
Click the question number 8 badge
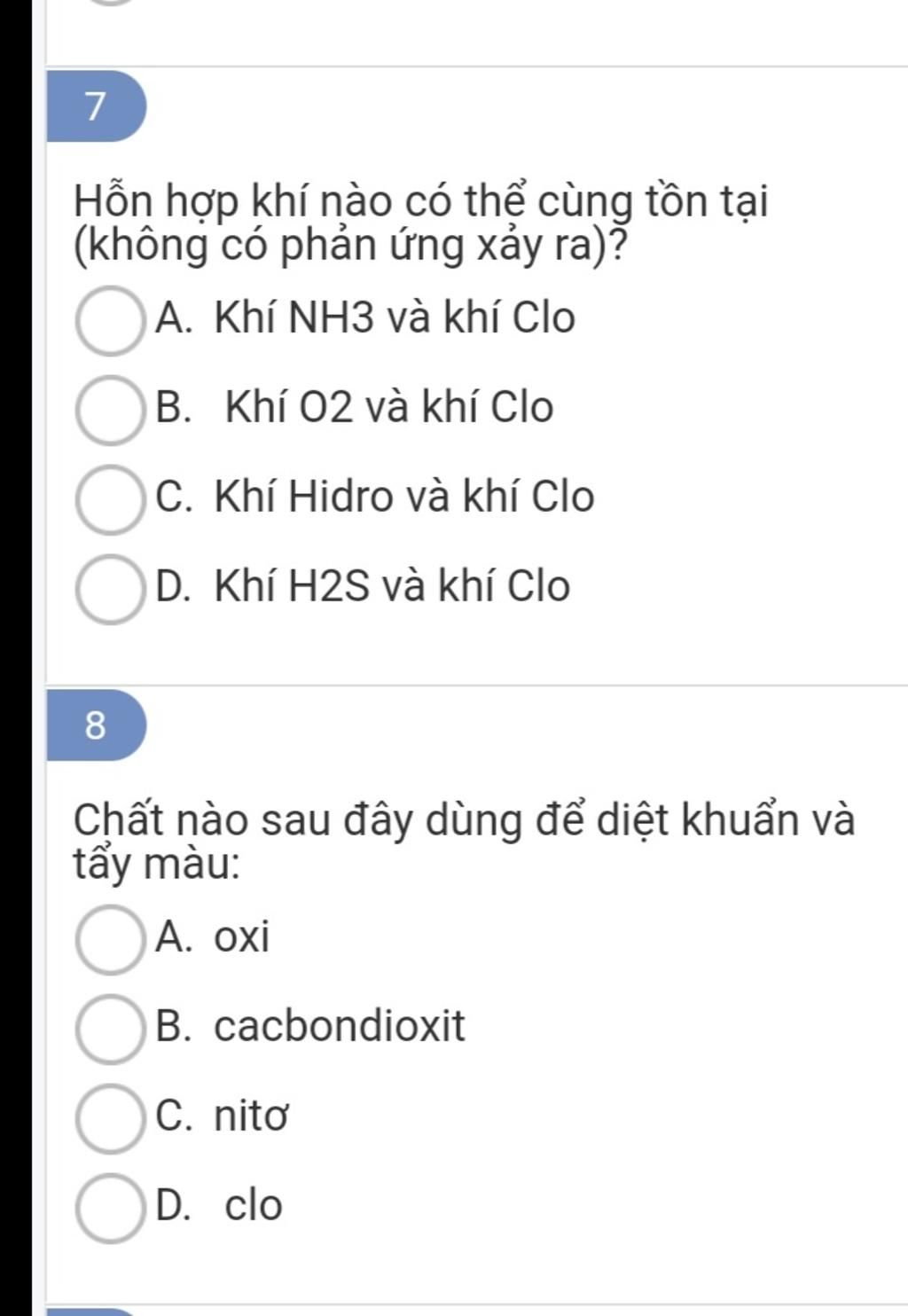click(x=96, y=725)
